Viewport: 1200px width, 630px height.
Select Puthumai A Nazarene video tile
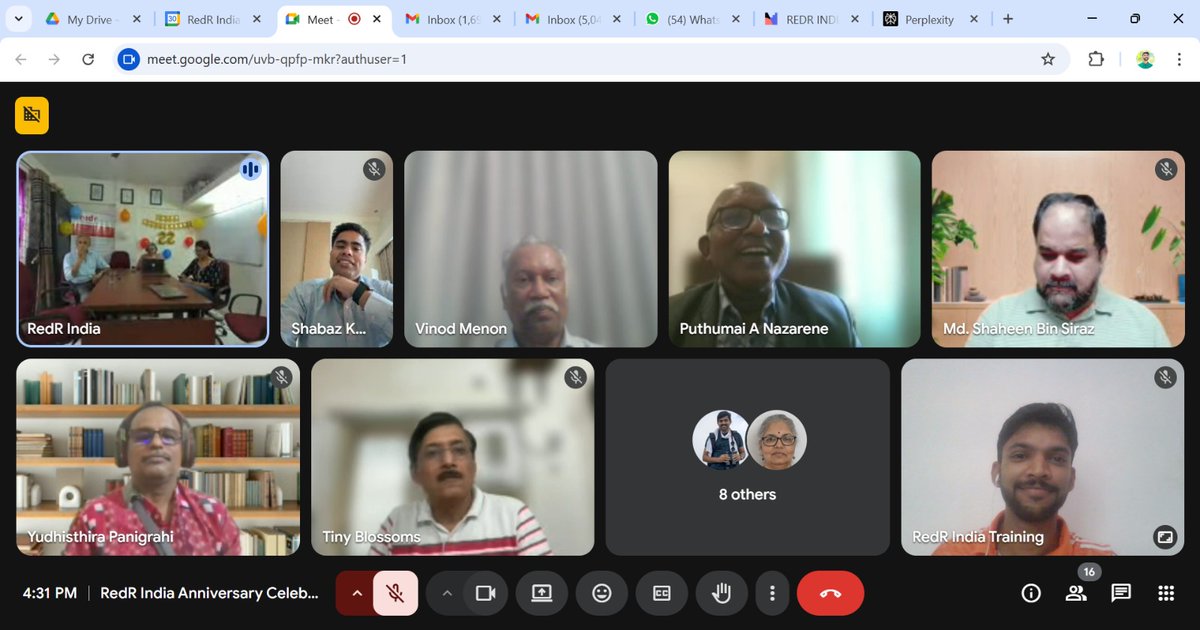click(x=794, y=249)
